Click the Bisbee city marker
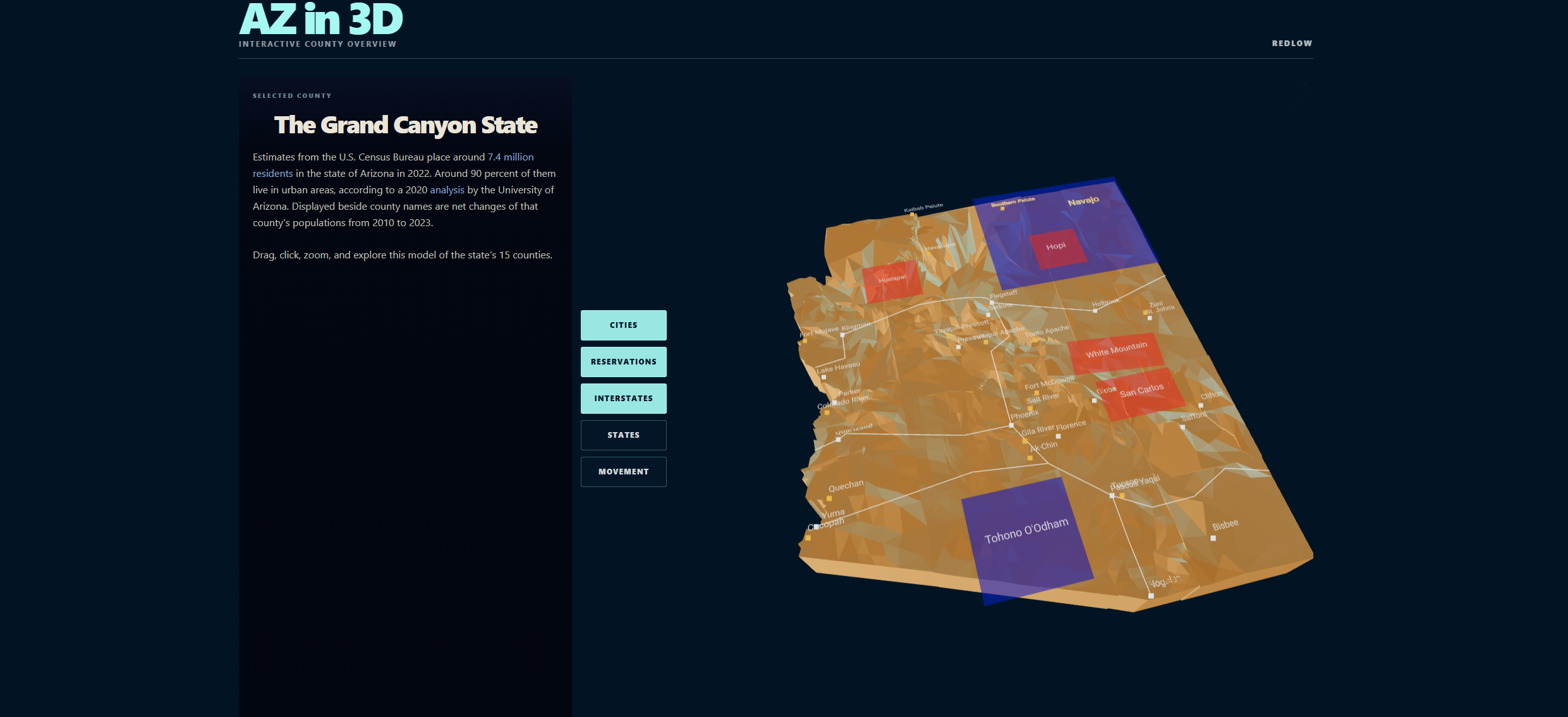The height and width of the screenshot is (717, 1568). pos(1213,538)
